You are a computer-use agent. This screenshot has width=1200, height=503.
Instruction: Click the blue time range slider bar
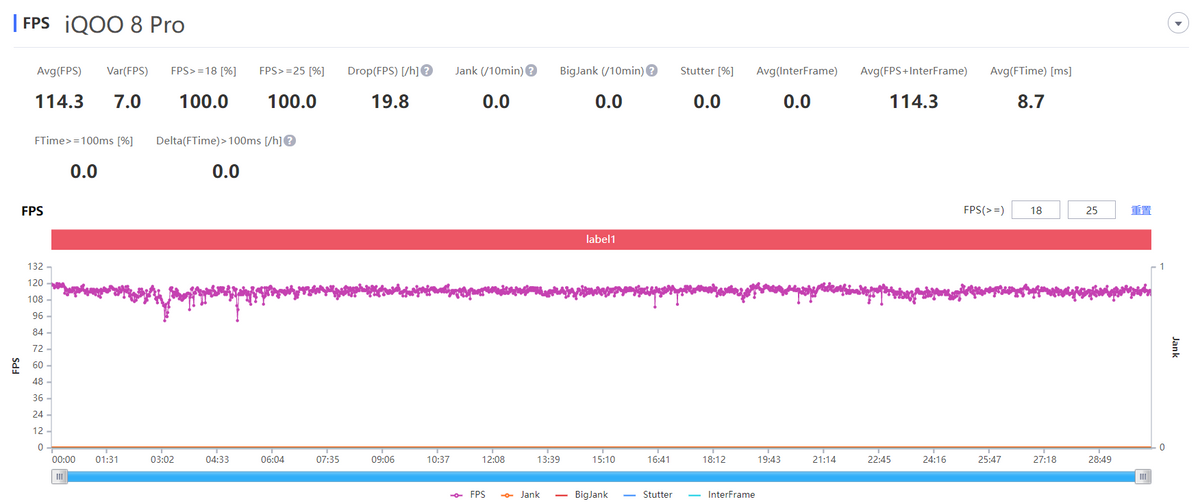click(602, 476)
